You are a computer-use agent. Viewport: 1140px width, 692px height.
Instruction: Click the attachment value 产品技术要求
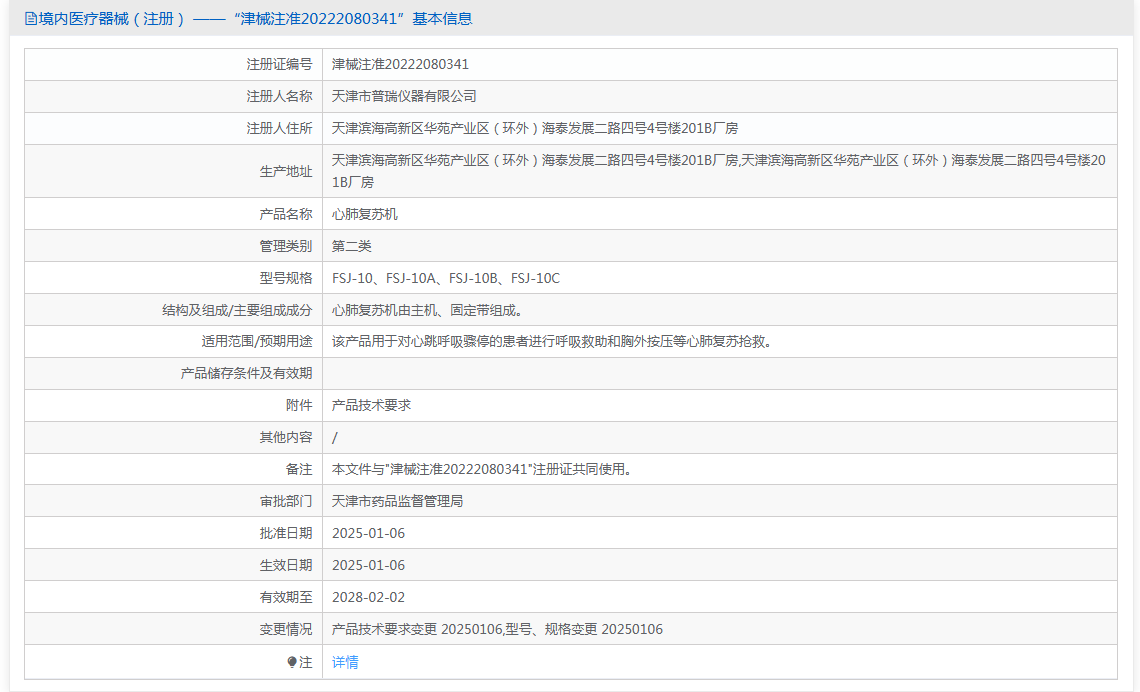coord(372,405)
